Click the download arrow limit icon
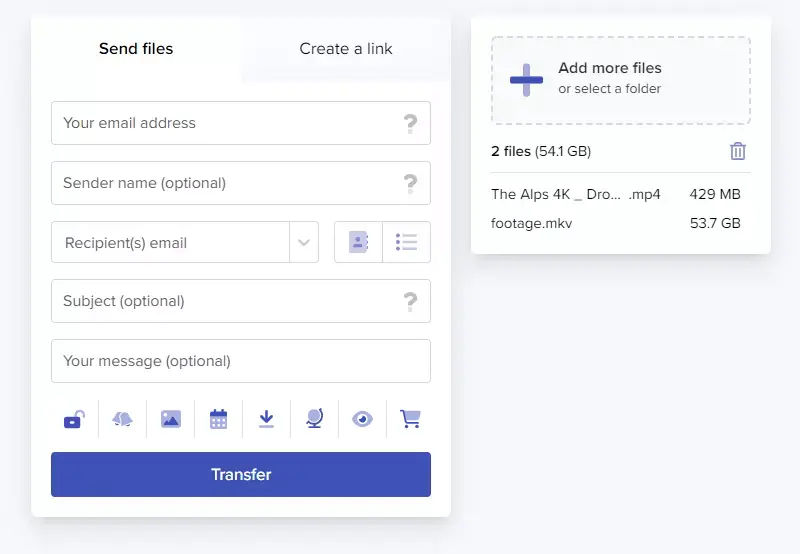Viewport: 800px width, 554px height. tap(266, 419)
